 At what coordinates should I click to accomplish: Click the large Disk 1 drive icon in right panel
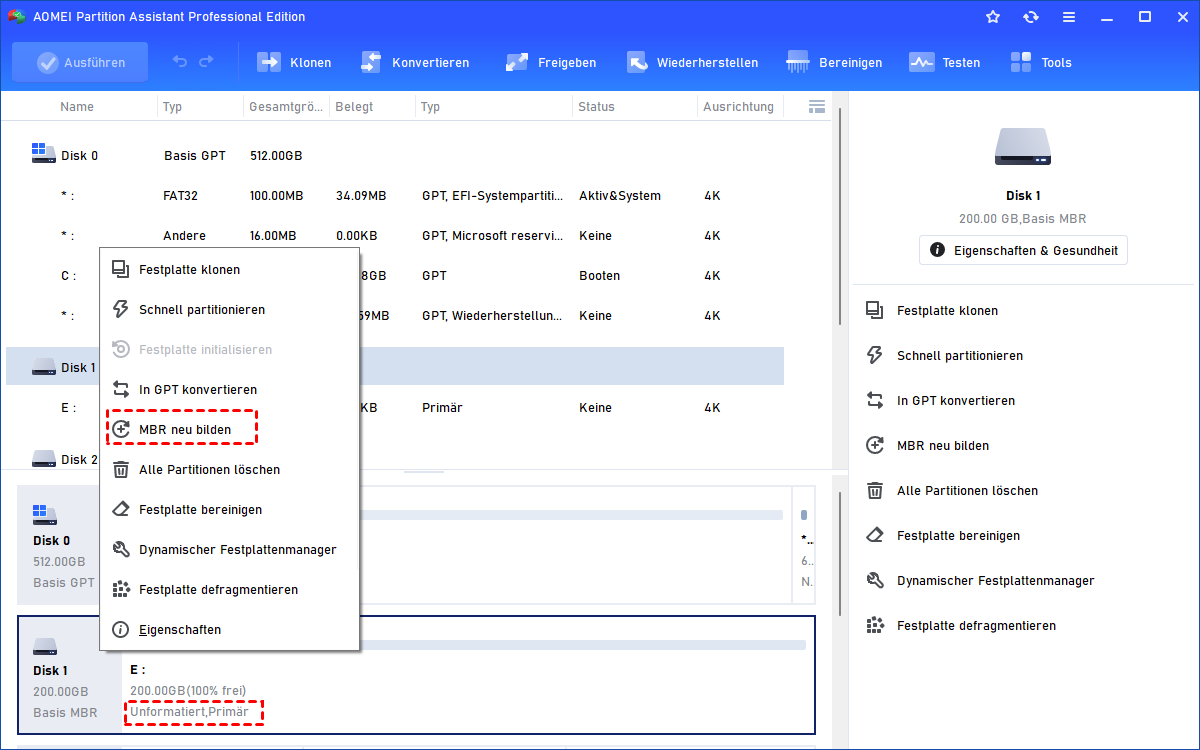tap(1023, 147)
